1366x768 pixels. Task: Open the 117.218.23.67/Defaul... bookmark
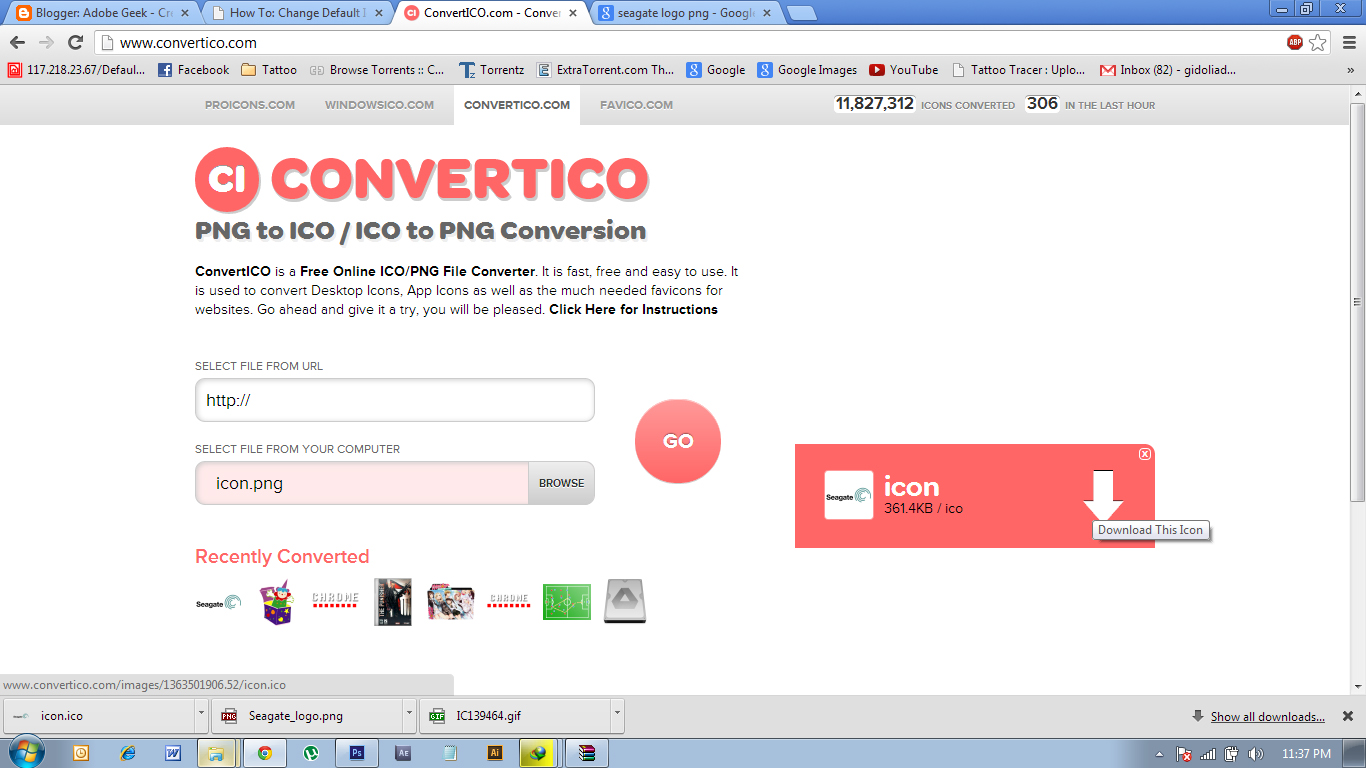coord(77,70)
